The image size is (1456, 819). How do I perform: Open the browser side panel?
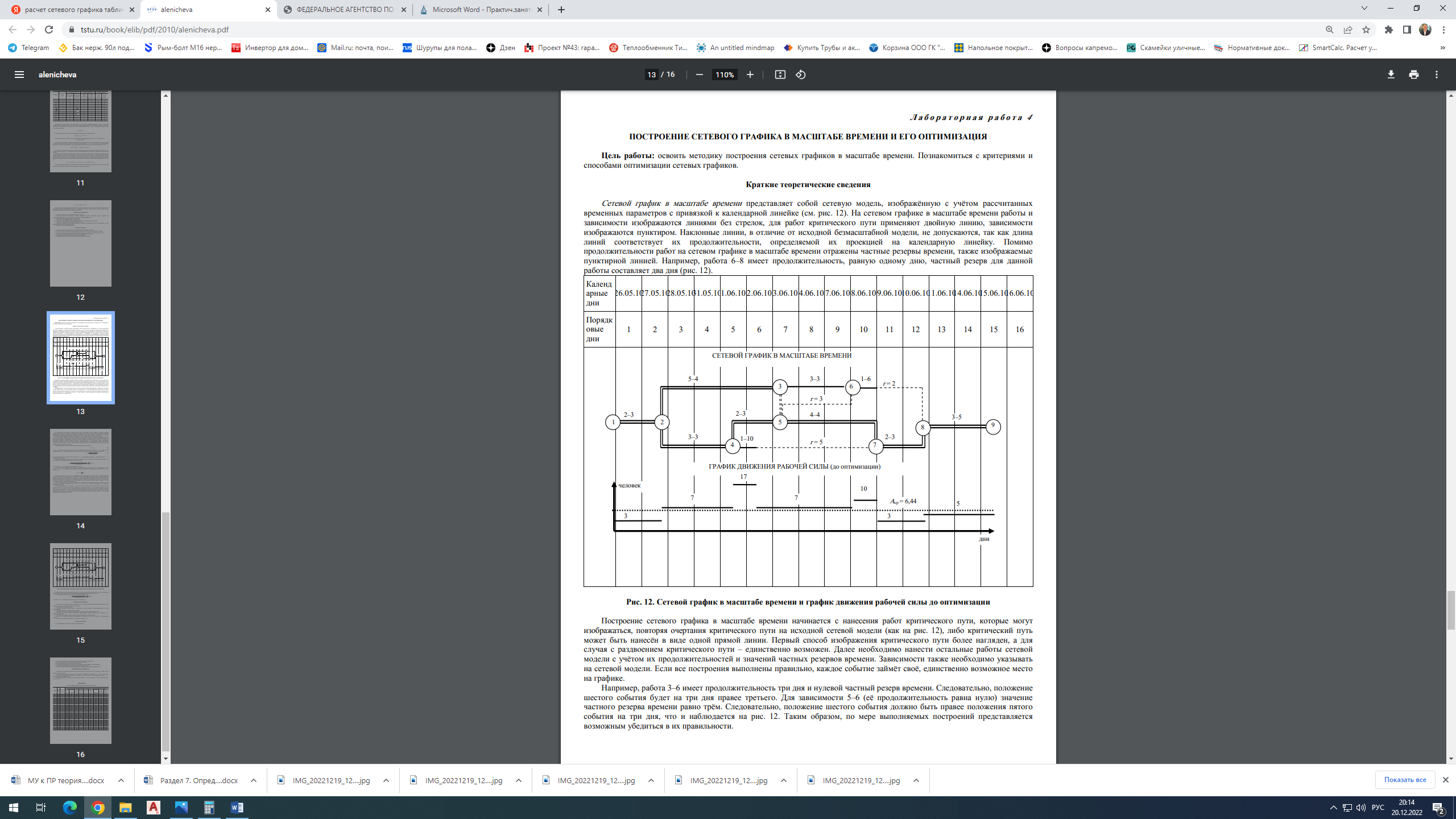click(1407, 30)
